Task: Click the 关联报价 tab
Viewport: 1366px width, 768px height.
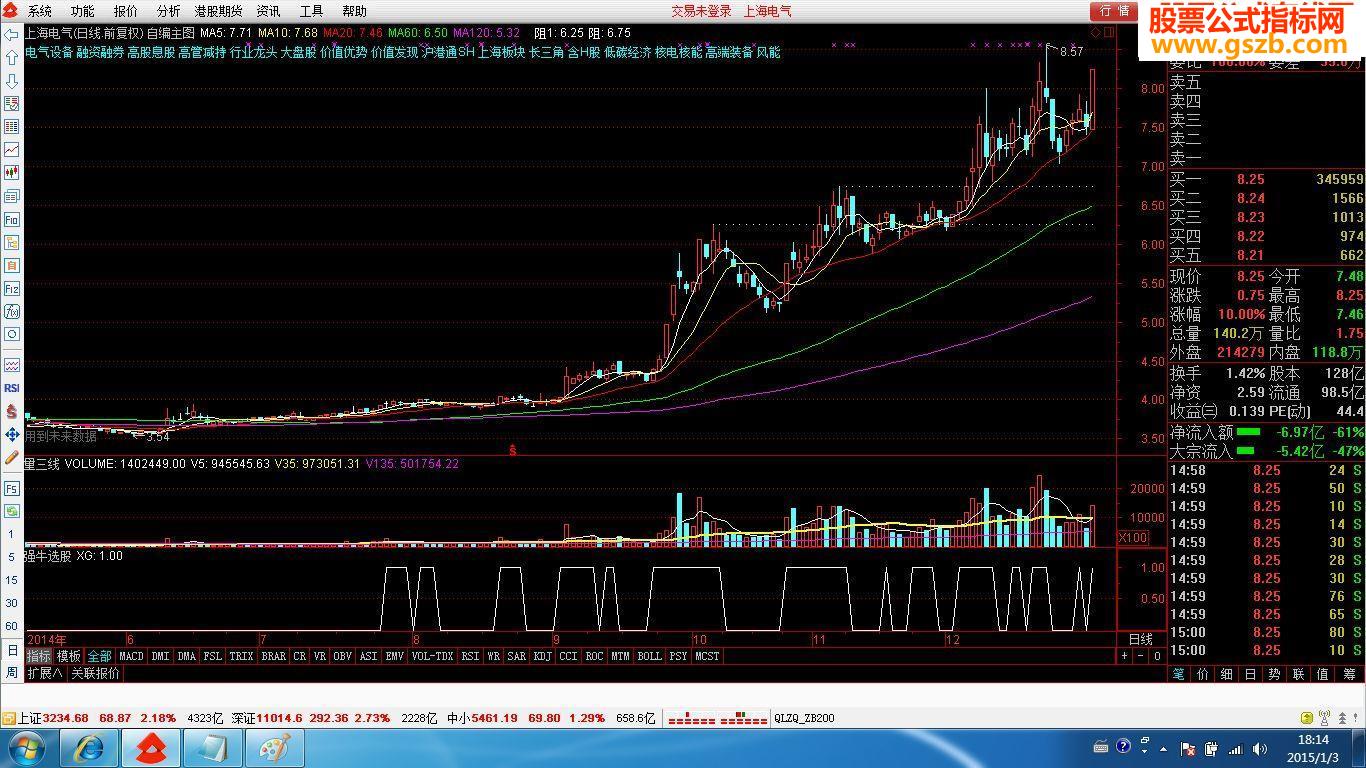Action: 95,673
